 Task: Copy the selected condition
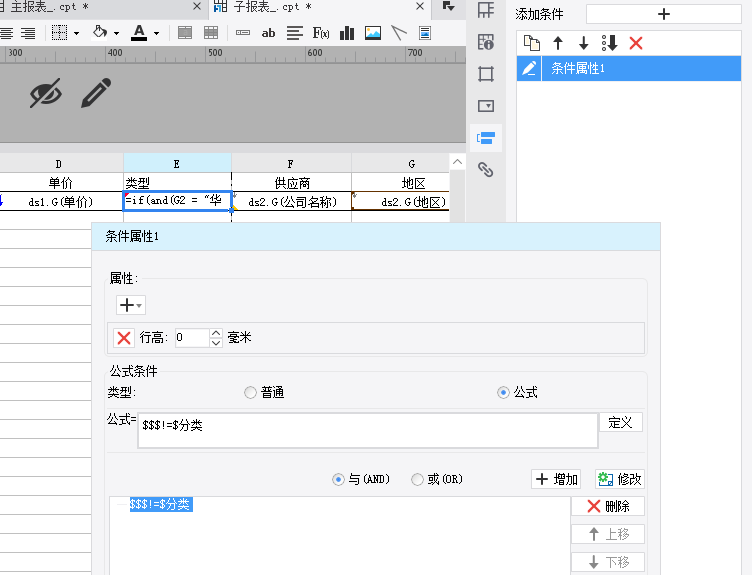pyautogui.click(x=531, y=43)
